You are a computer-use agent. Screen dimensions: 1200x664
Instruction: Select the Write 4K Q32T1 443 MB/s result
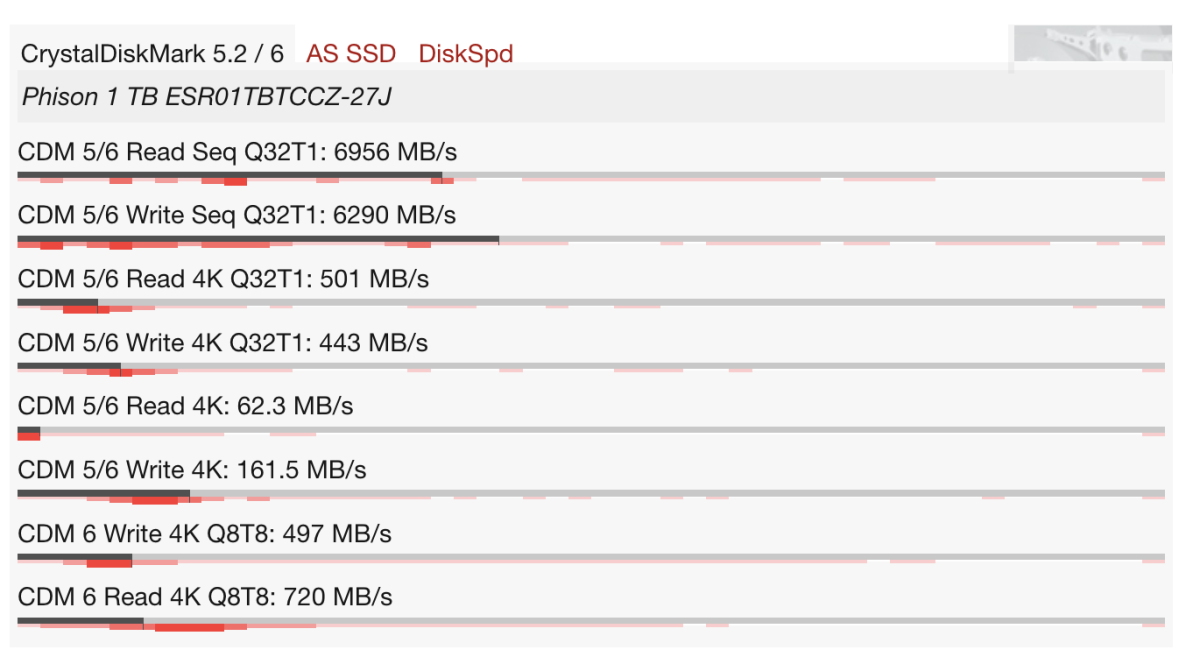pos(222,343)
